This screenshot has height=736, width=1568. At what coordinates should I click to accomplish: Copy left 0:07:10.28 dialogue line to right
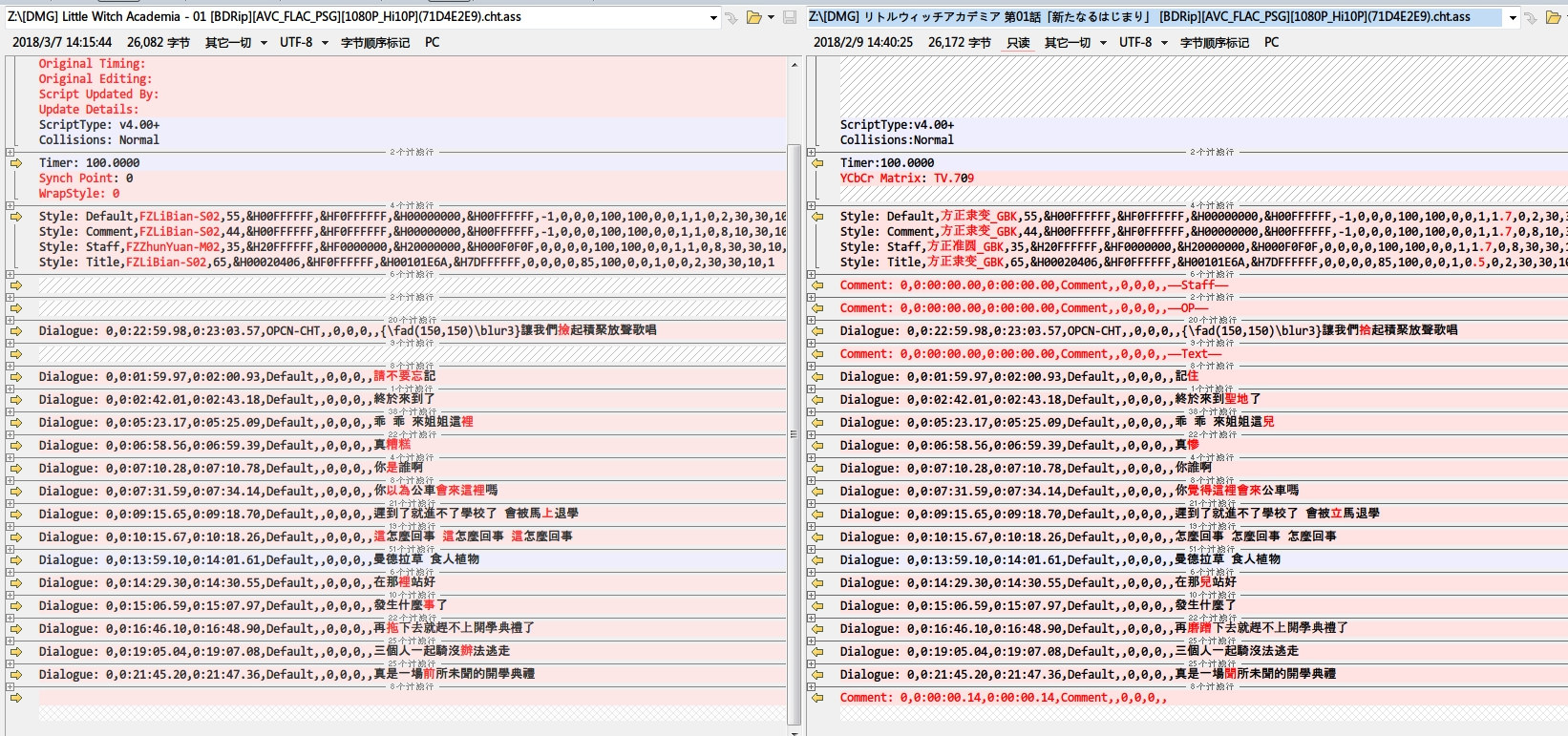(x=16, y=469)
